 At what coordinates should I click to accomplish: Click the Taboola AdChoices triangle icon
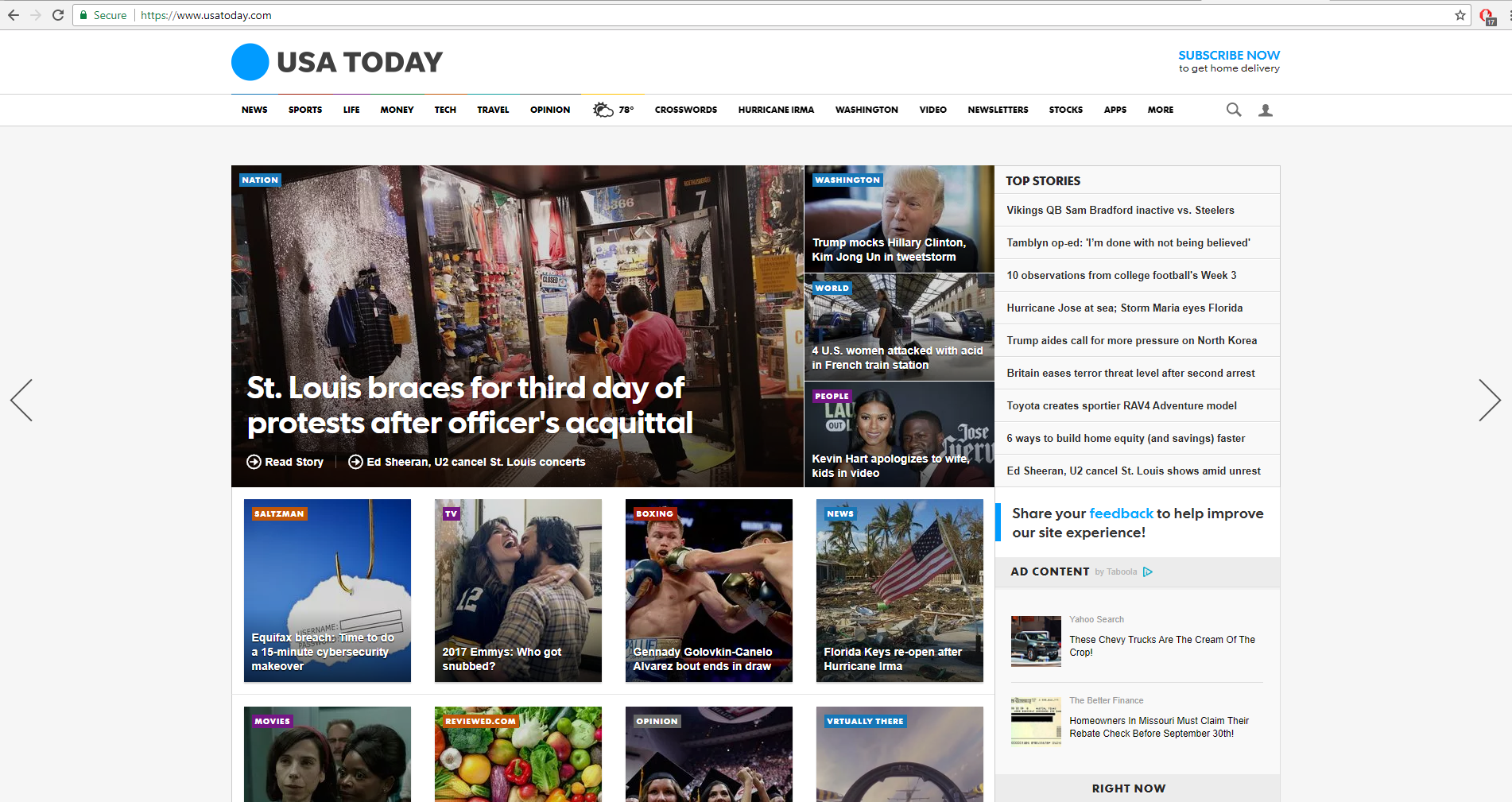pos(1147,571)
